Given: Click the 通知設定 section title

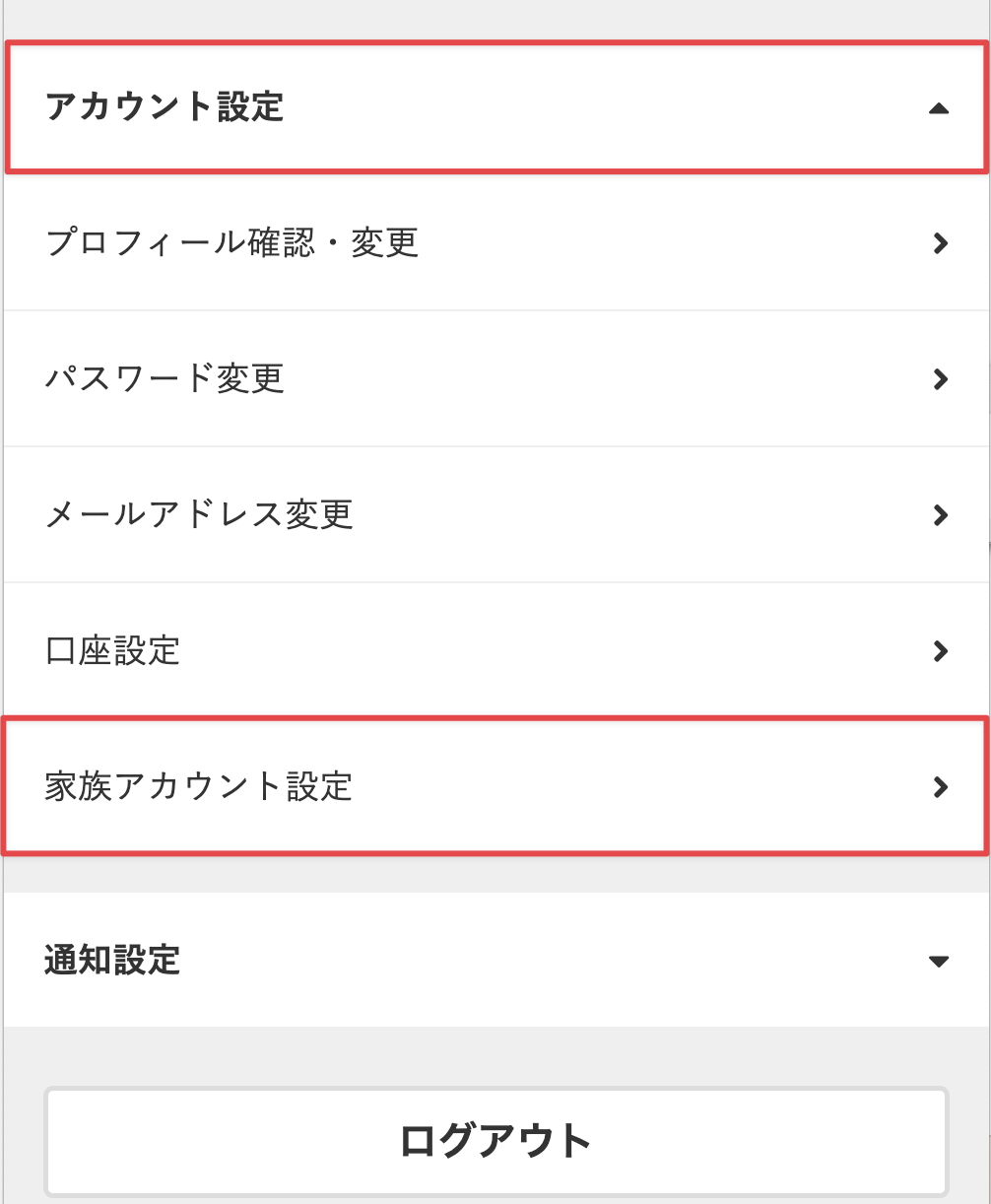Looking at the screenshot, I should (112, 960).
